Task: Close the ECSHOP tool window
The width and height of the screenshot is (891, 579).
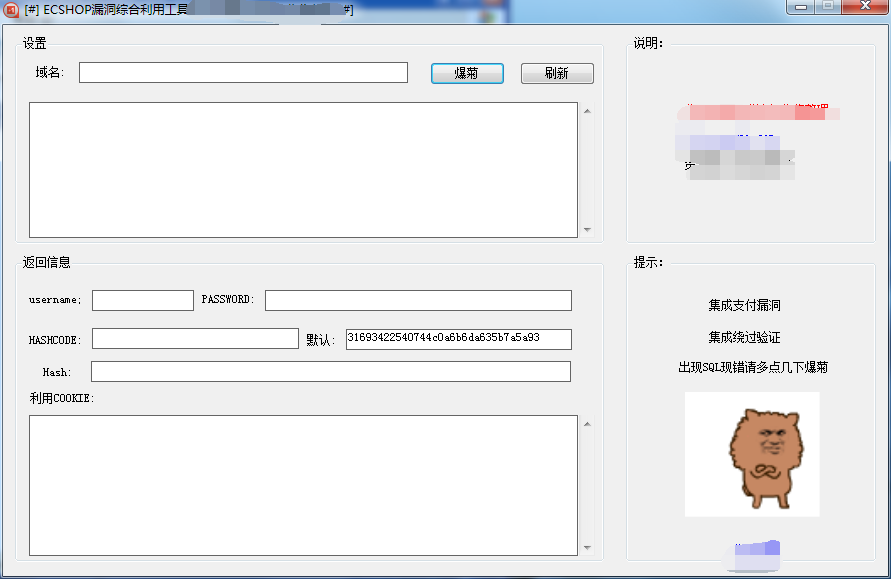Action: click(865, 7)
